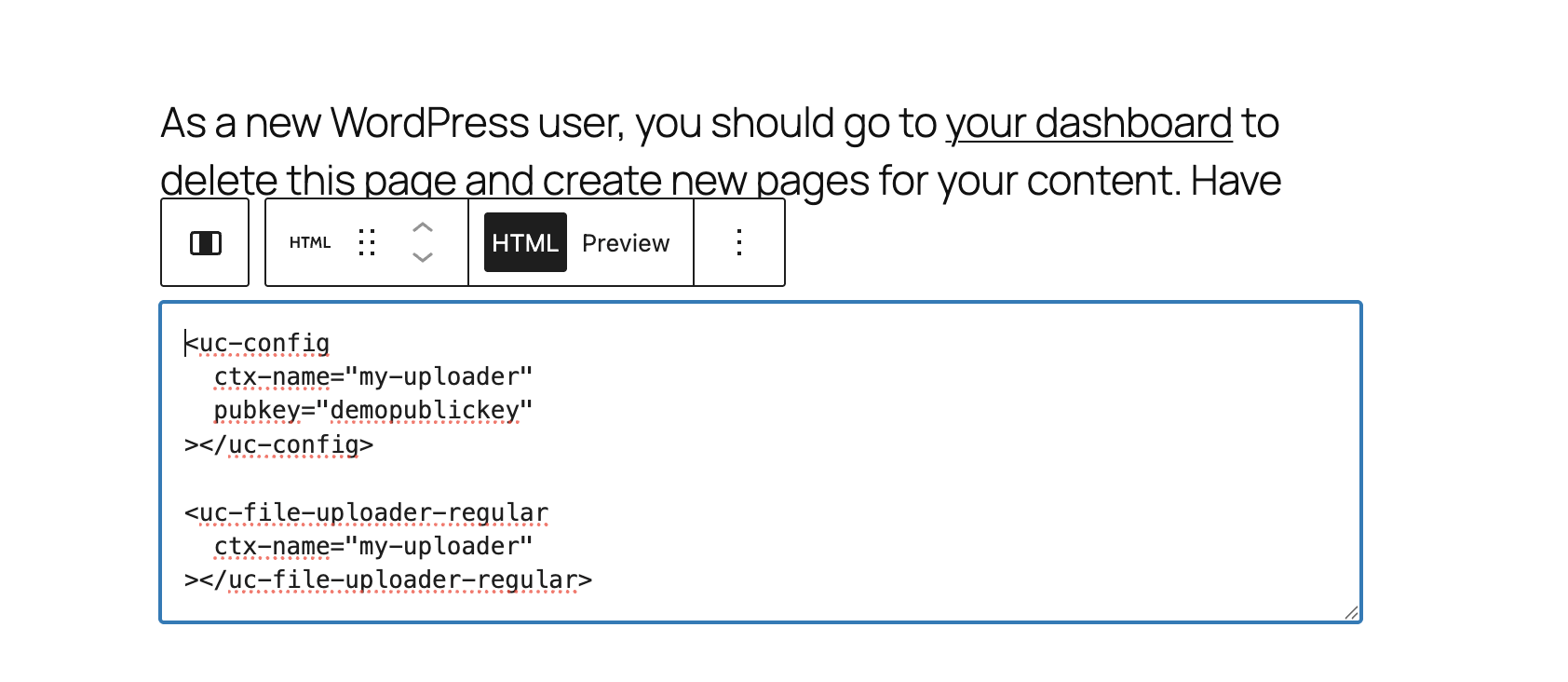Click the blank line between the two tags
Image resolution: width=1568 pixels, height=682 pixels.
pyautogui.click(x=372, y=479)
